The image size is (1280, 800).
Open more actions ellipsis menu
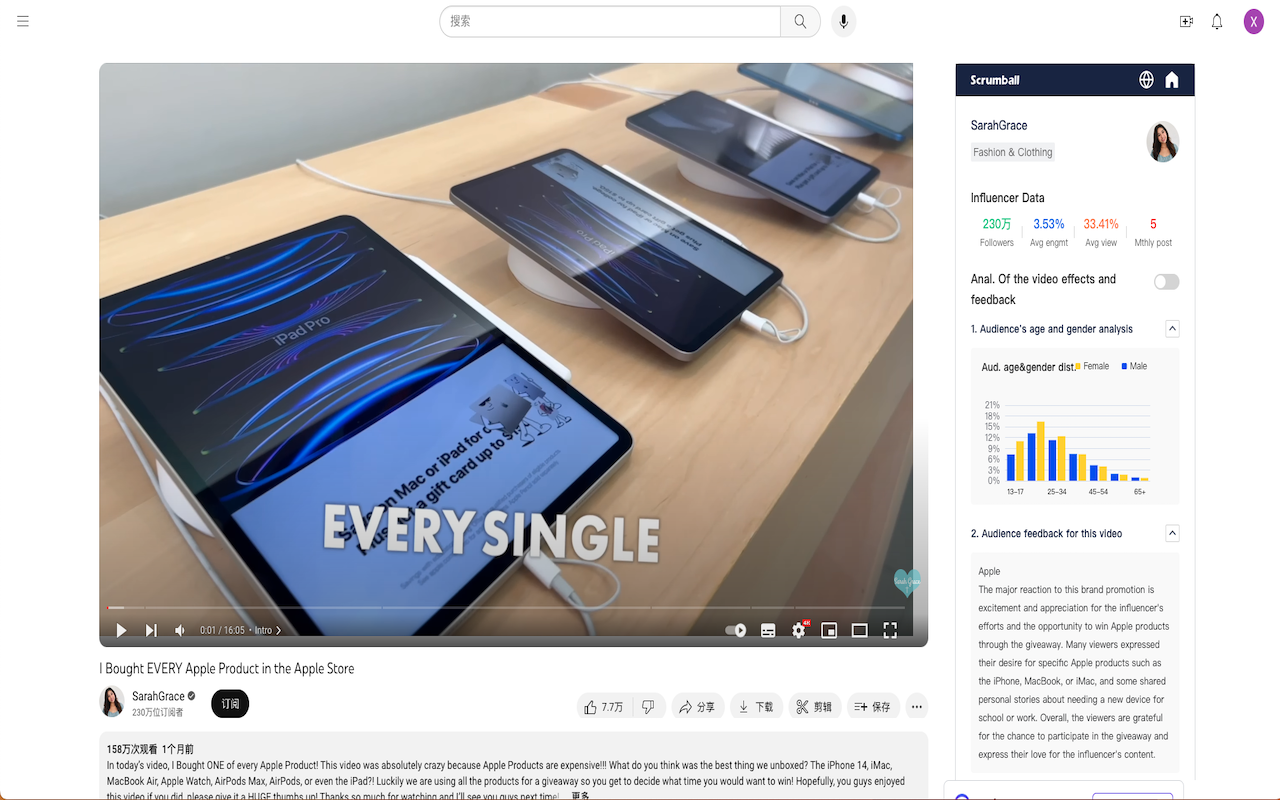pos(916,707)
